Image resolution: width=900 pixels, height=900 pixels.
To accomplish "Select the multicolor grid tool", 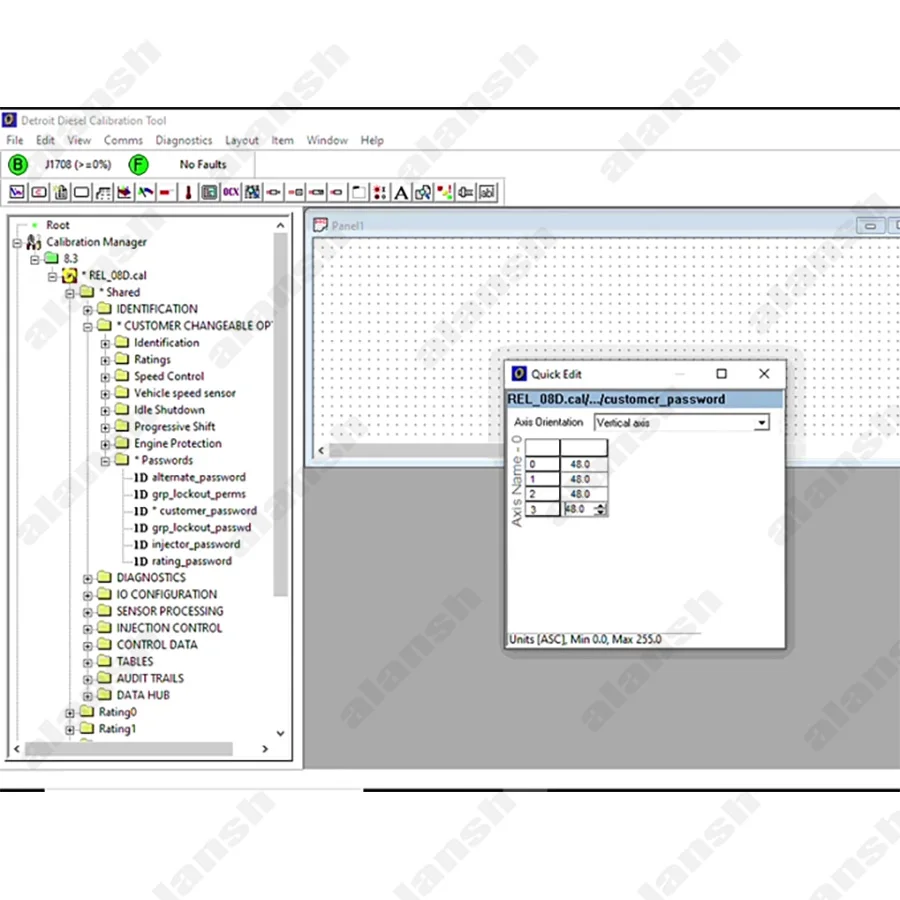I will click(x=252, y=192).
